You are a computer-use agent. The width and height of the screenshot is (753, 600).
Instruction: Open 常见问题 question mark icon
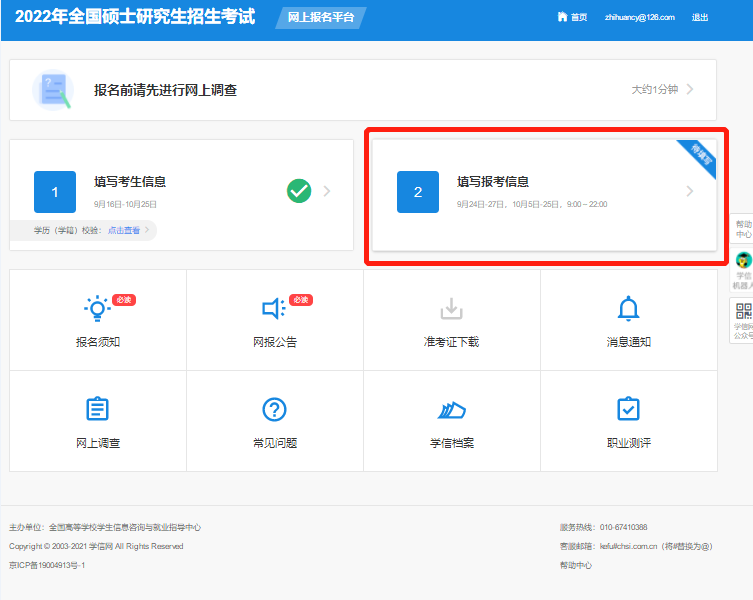click(x=274, y=409)
